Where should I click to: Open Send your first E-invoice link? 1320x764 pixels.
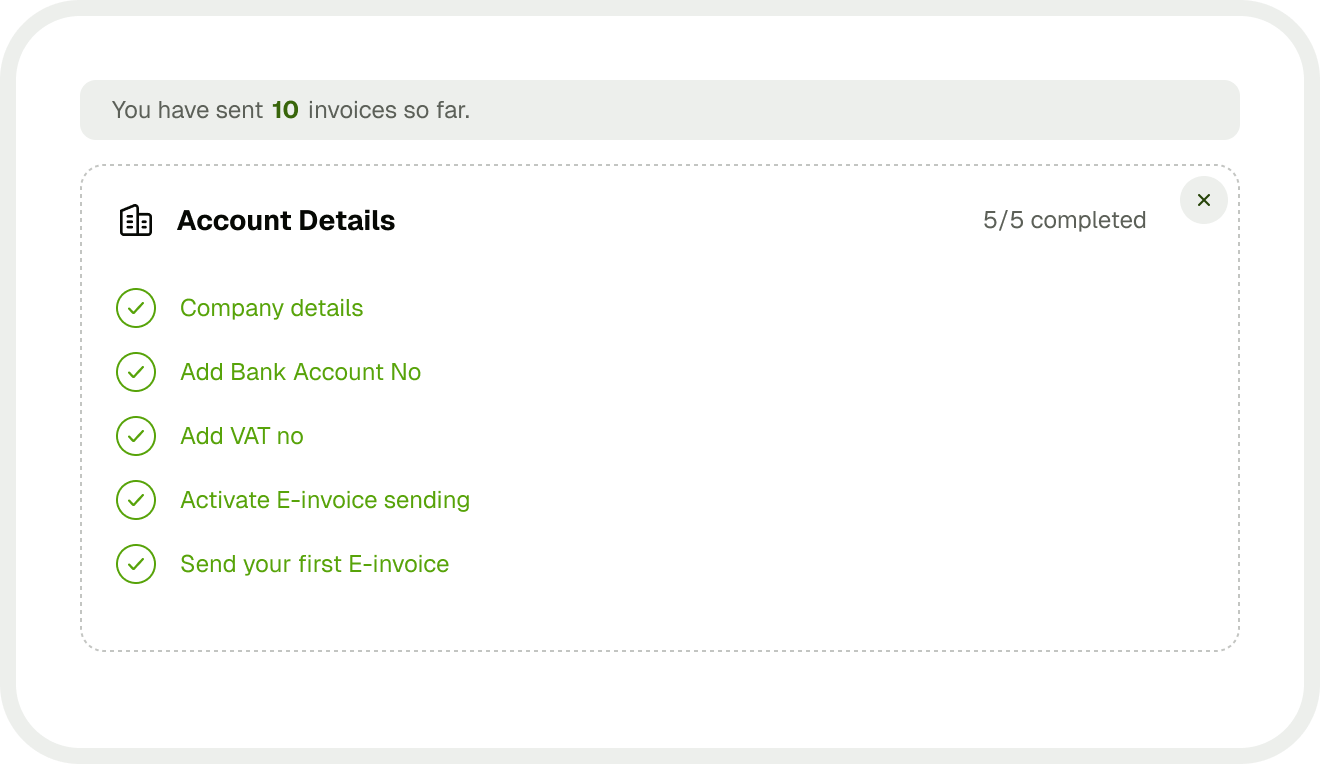(x=315, y=564)
